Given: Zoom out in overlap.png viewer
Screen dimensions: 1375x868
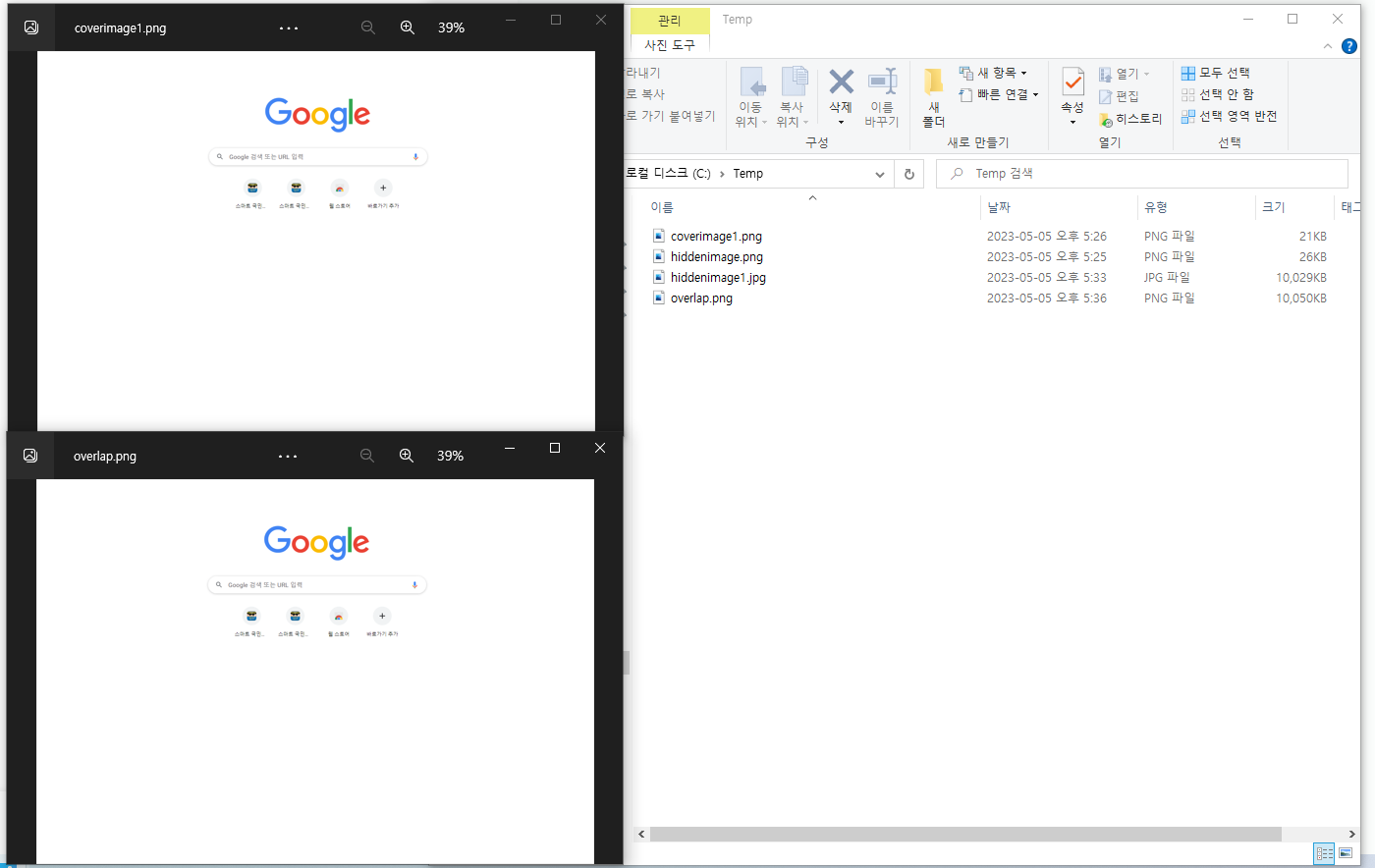Looking at the screenshot, I should coord(367,456).
